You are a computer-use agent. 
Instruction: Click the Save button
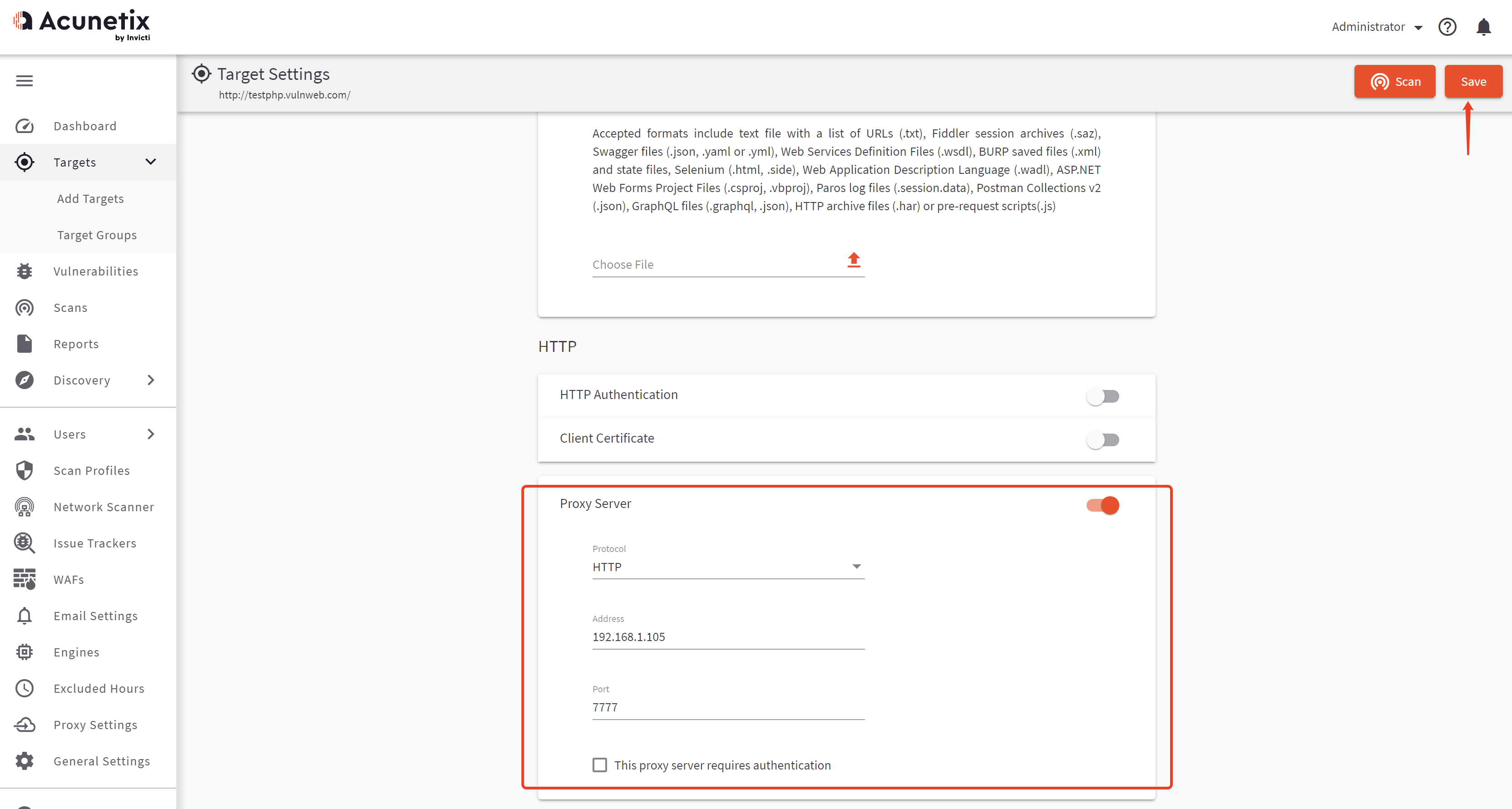click(x=1472, y=82)
